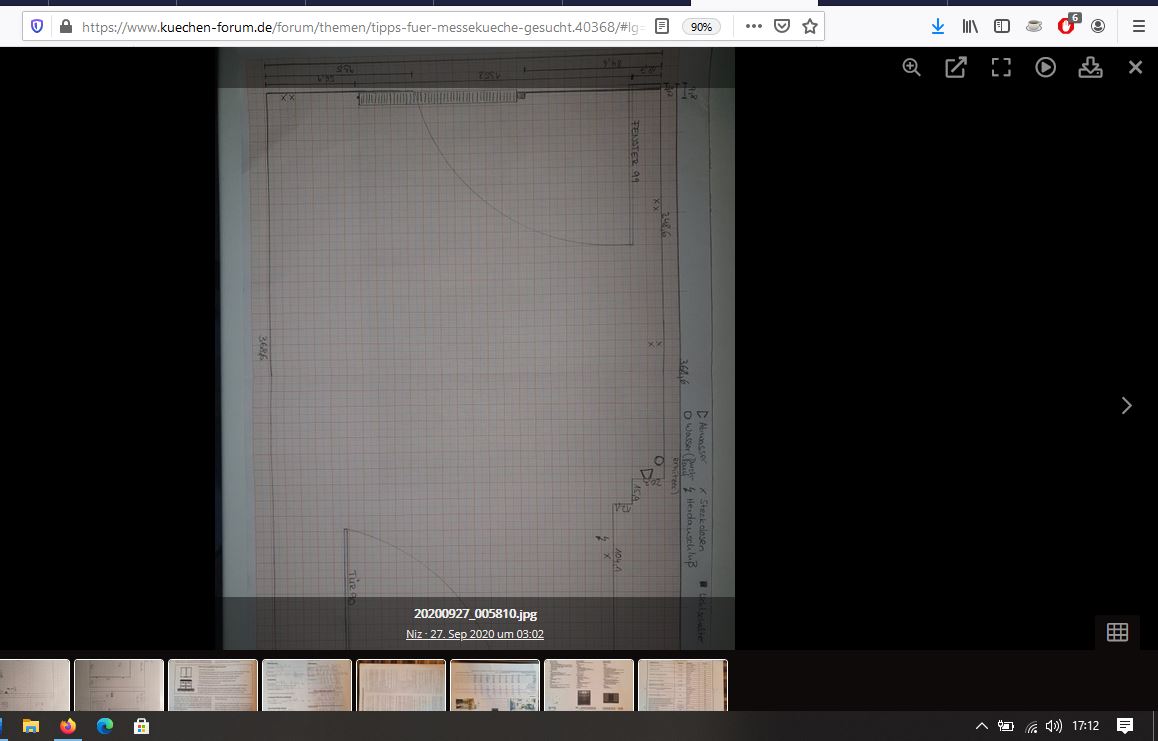Viewport: 1158px width, 741px height.
Task: Close the image lightbox viewer
Action: click(1135, 67)
